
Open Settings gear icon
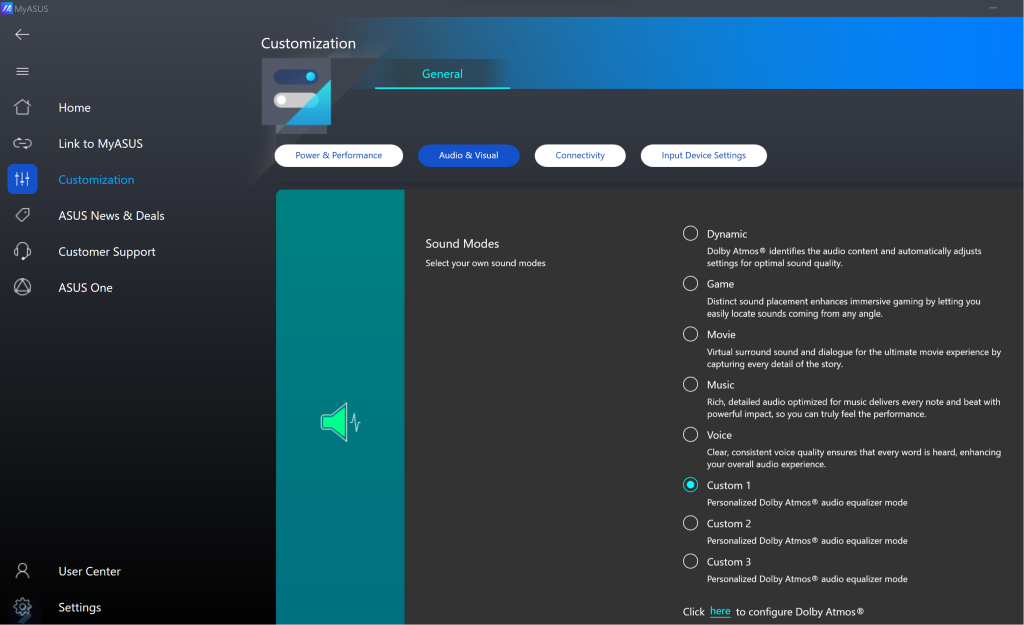click(22, 607)
